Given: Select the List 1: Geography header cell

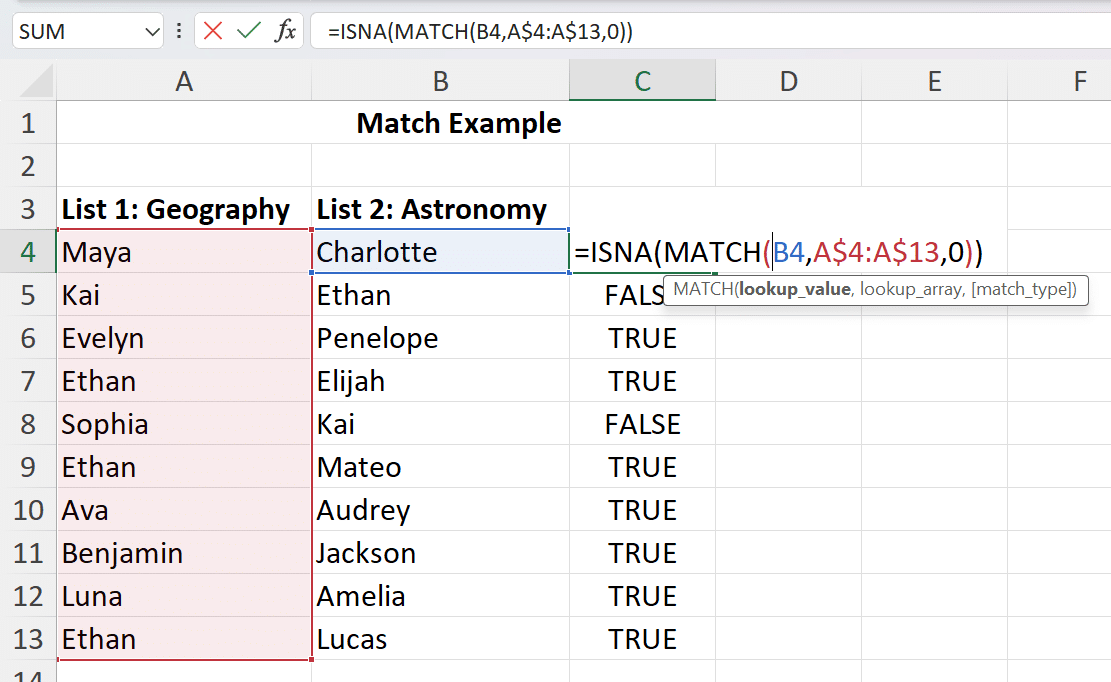Looking at the screenshot, I should pyautogui.click(x=184, y=209).
